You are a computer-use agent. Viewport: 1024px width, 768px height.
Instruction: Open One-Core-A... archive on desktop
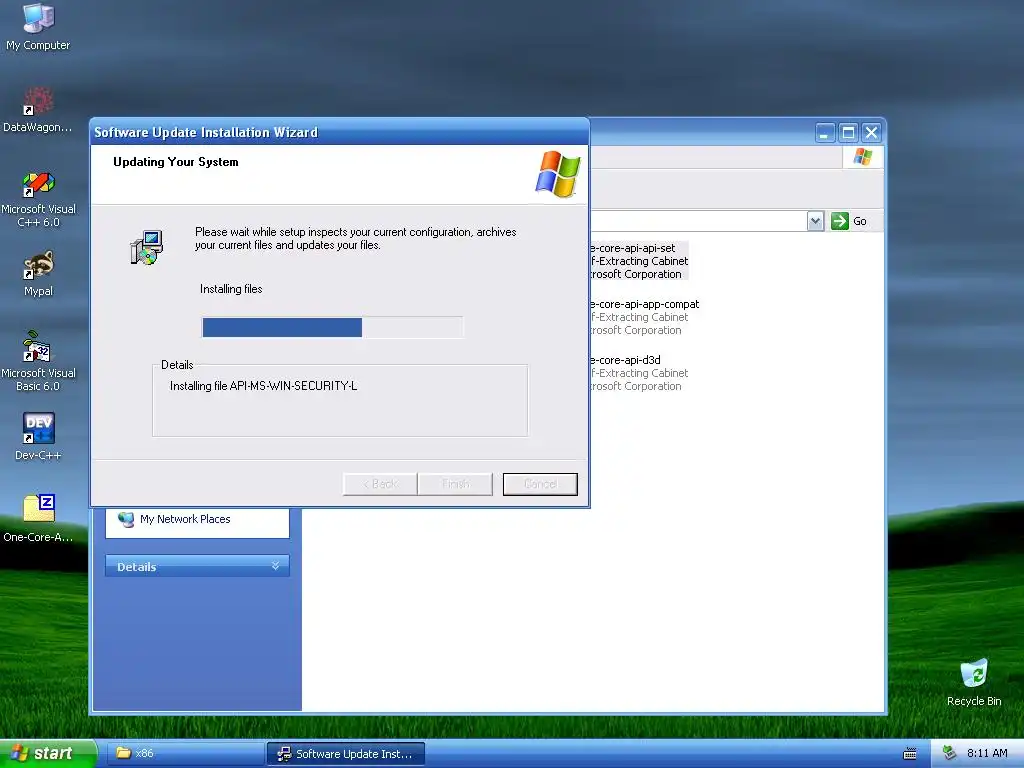[x=38, y=519]
